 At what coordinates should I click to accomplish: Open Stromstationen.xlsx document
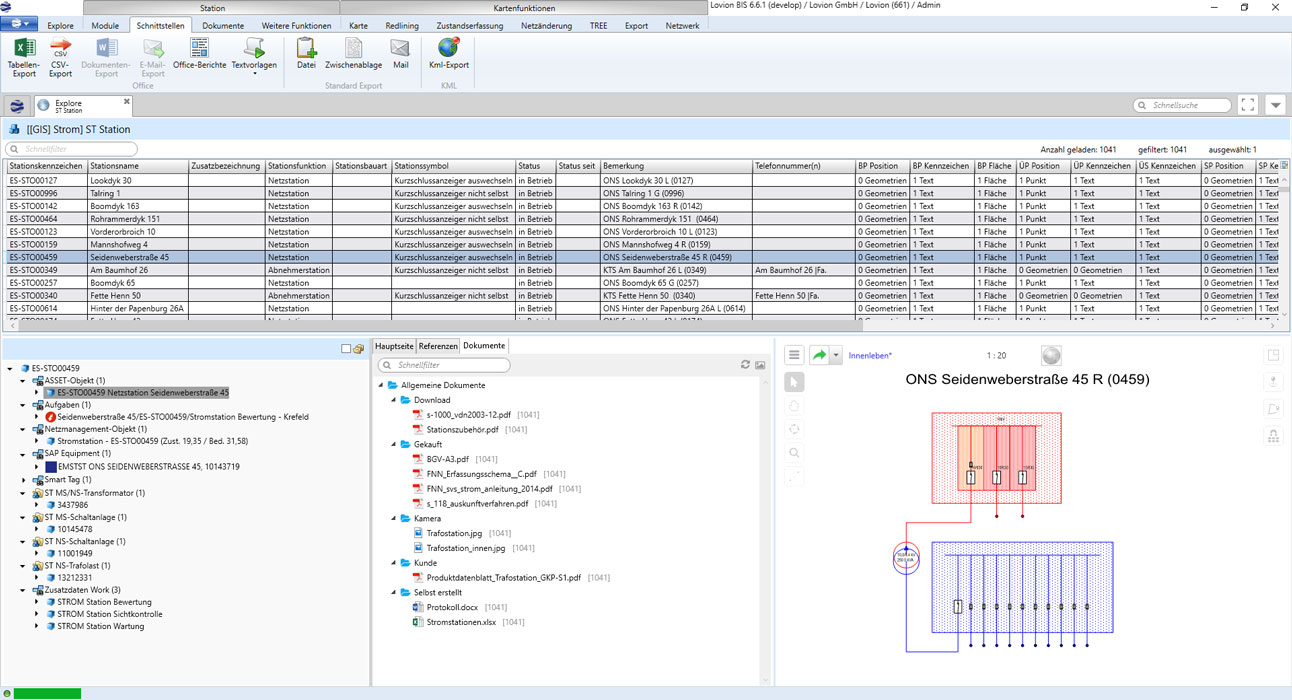point(461,622)
